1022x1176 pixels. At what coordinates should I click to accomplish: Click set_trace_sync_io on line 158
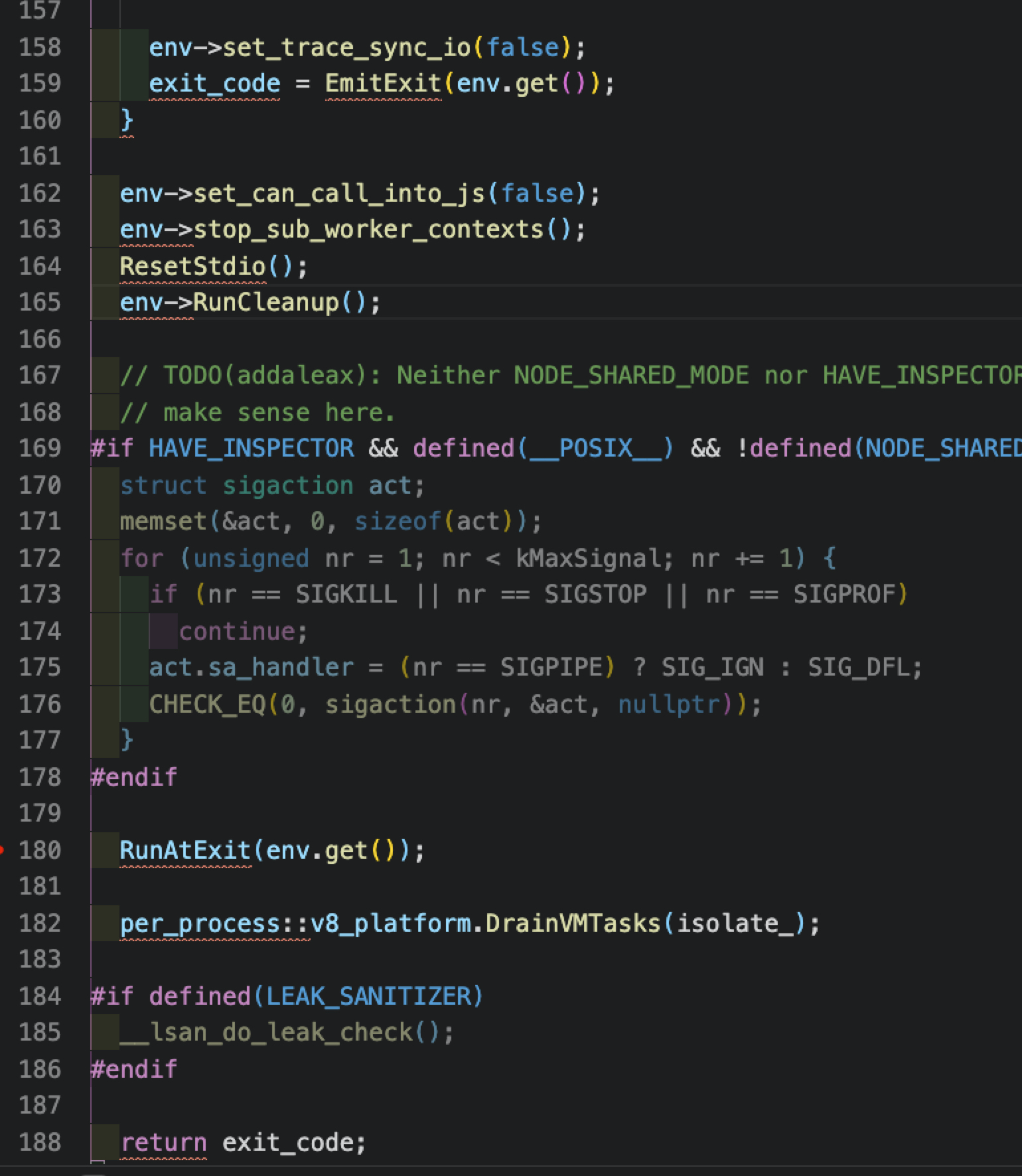point(346,47)
